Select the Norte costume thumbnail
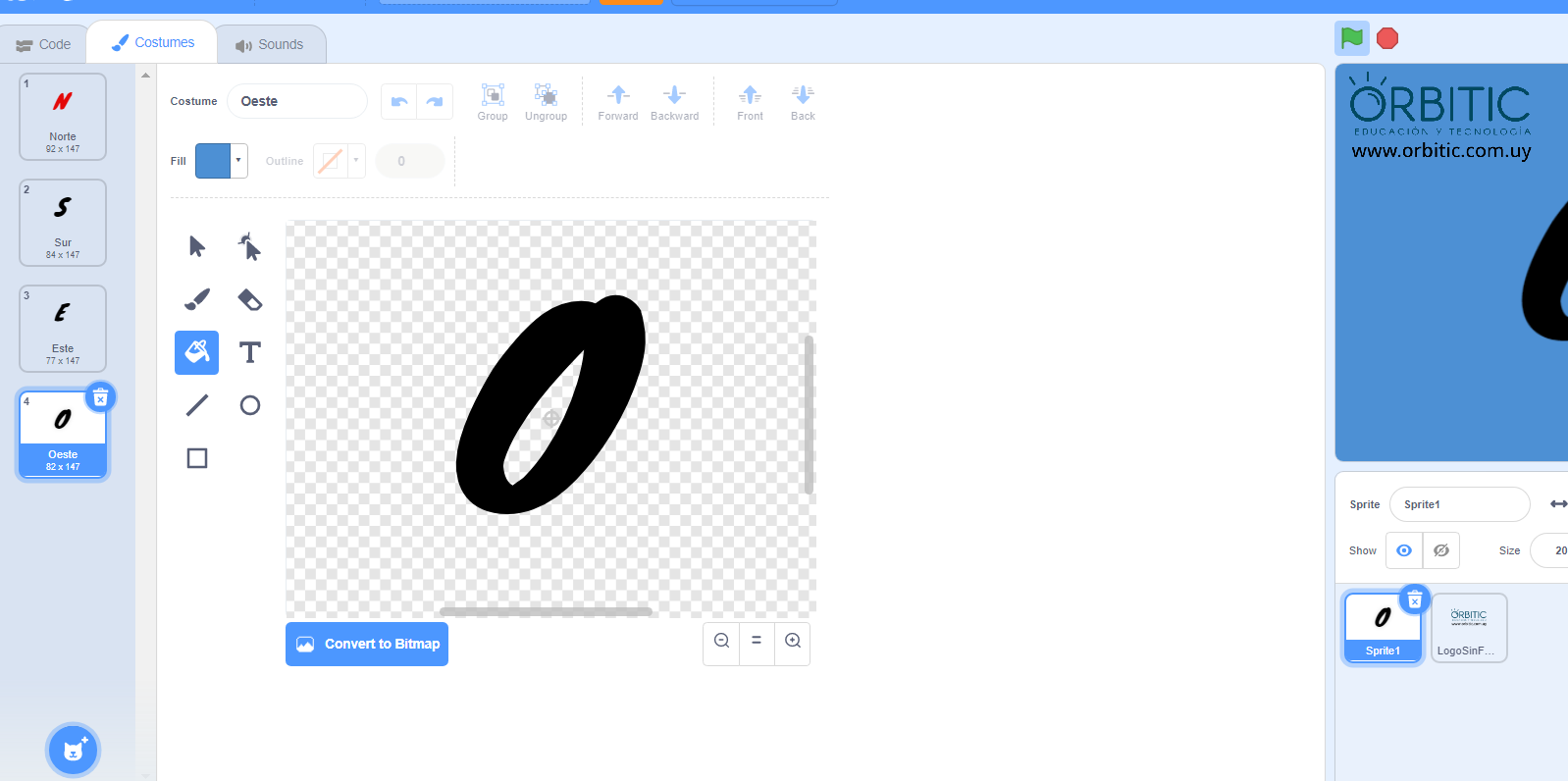Viewport: 1568px width, 781px height. pos(63,117)
